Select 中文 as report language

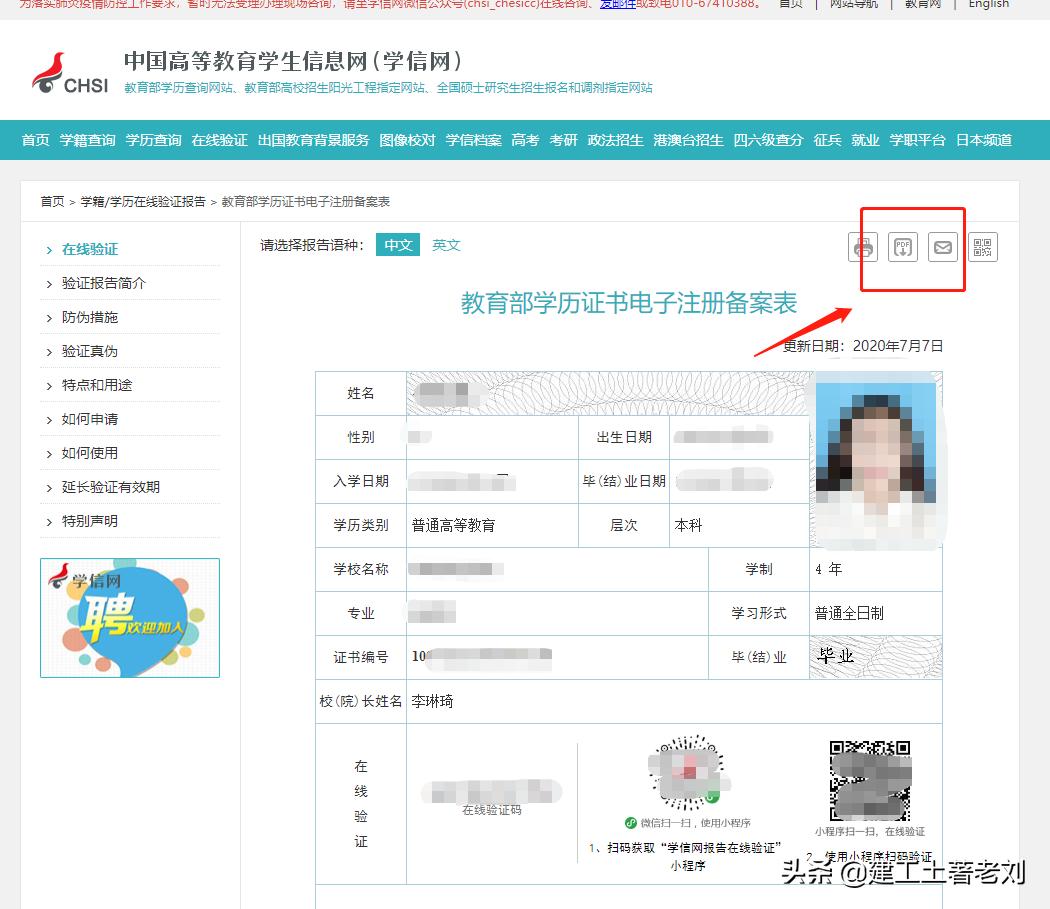coord(397,244)
